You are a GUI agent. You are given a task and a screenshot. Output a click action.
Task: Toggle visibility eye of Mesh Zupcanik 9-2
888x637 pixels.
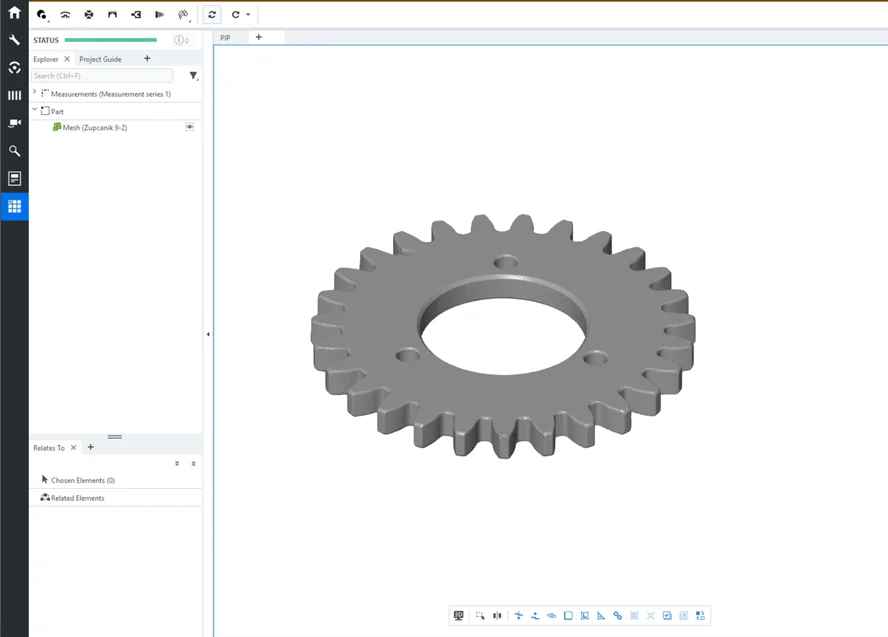190,127
